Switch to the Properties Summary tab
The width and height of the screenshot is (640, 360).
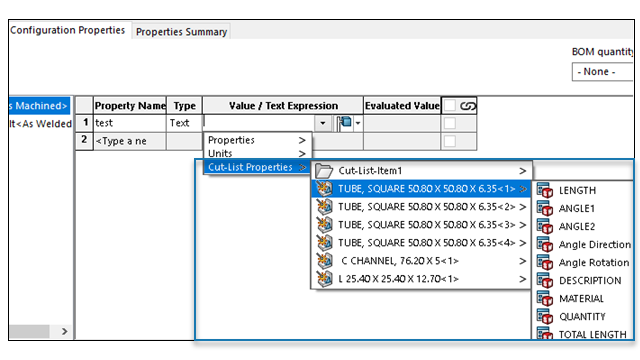pos(181,32)
